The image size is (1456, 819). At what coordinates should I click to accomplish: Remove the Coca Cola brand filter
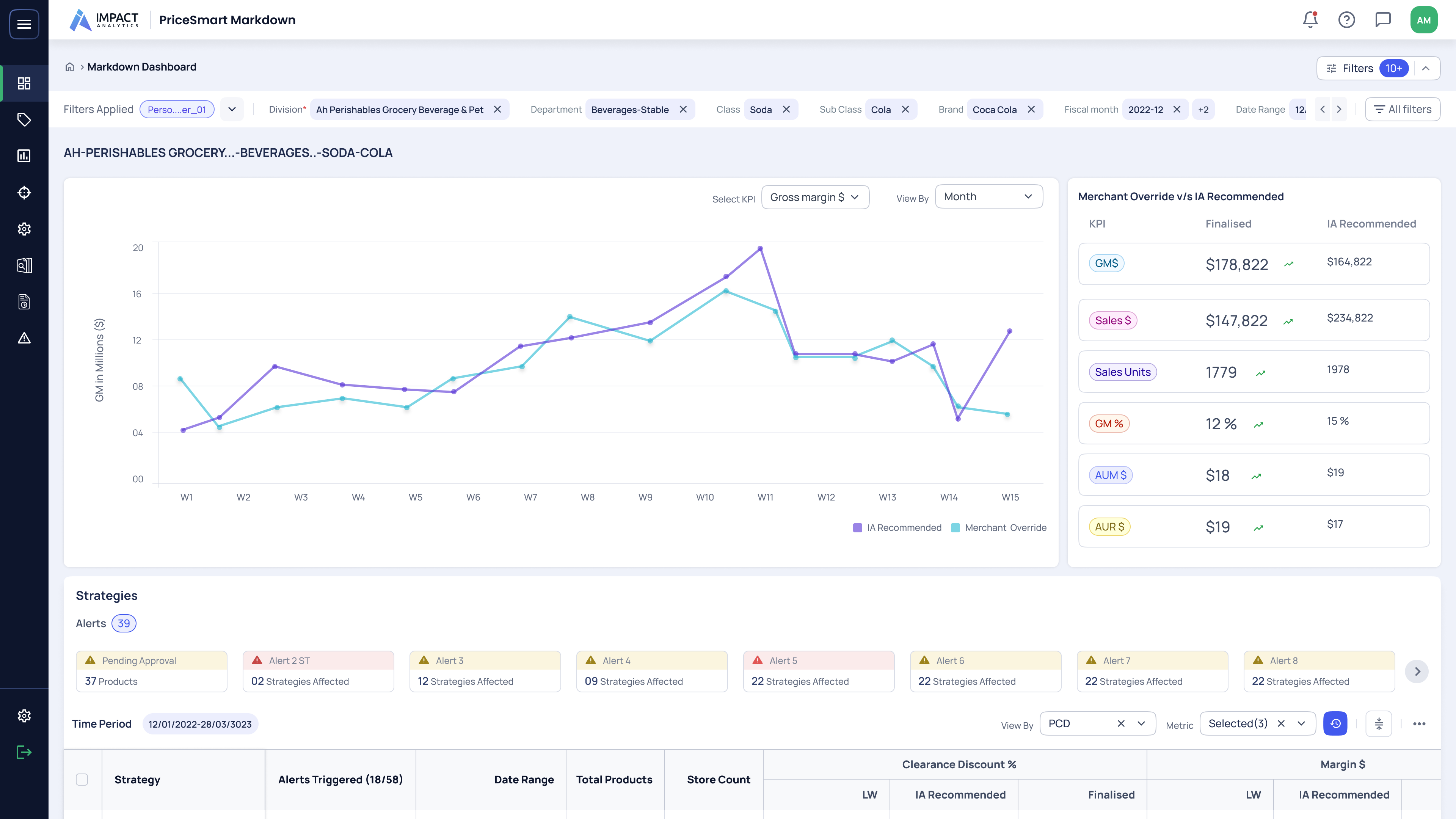click(x=1031, y=109)
